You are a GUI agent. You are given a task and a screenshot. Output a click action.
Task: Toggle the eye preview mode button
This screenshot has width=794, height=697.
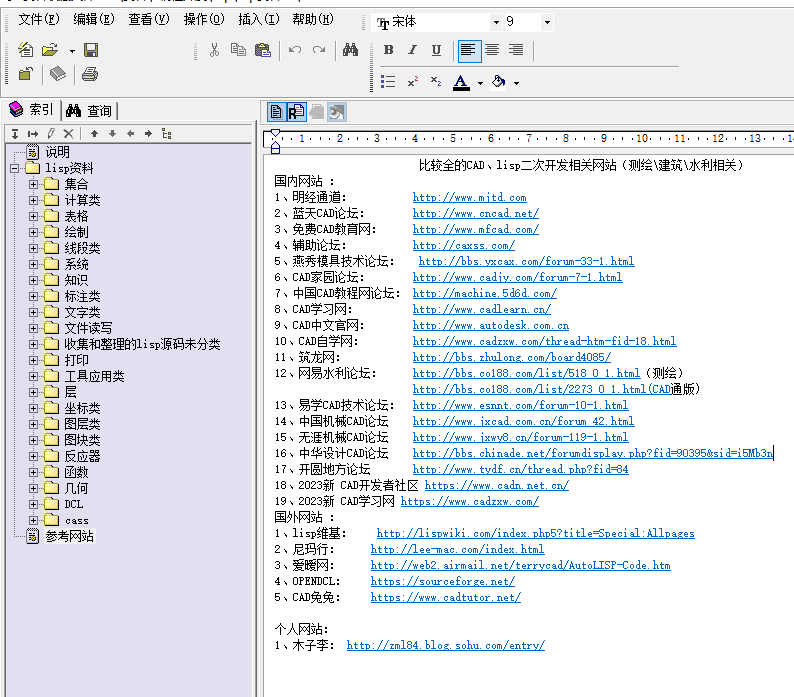click(337, 111)
